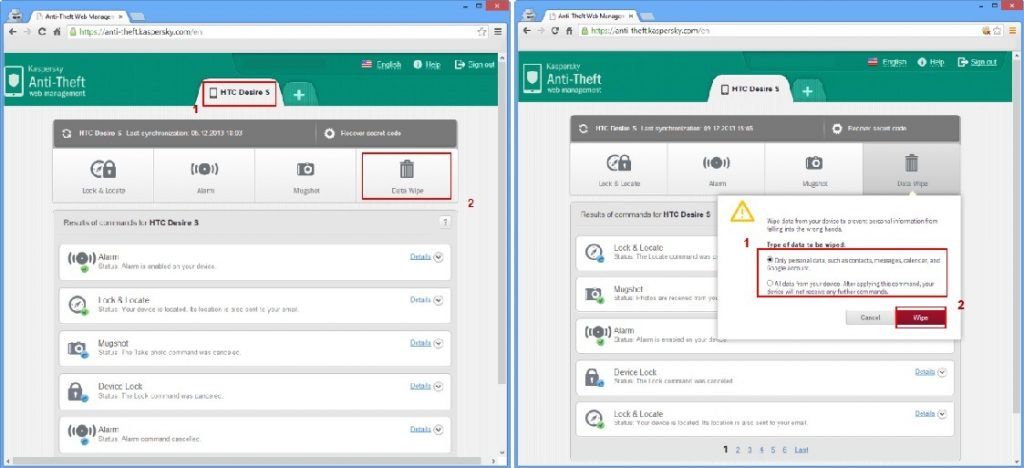Click Mugshot row camera icon in left results list
Viewport: 1024px width, 468px height.
click(x=78, y=349)
